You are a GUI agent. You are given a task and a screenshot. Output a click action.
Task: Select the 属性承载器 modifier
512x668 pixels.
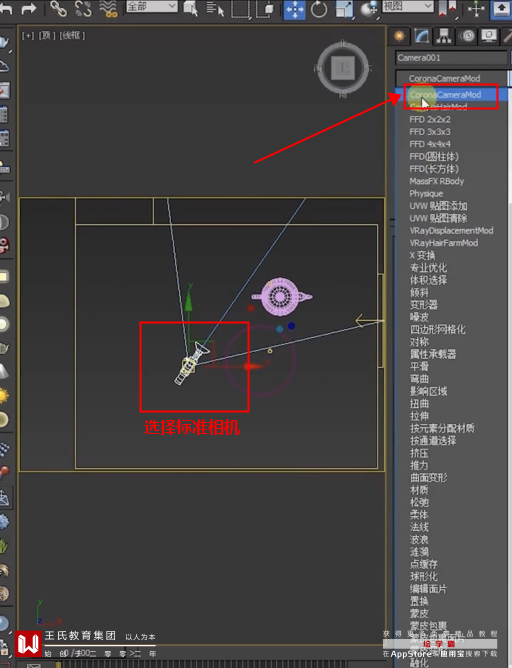(433, 354)
